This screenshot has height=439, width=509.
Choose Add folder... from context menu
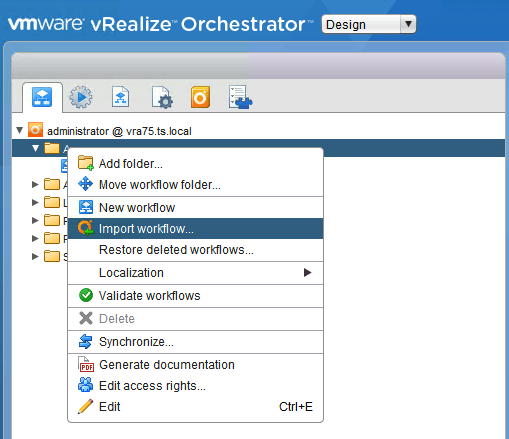pos(195,164)
